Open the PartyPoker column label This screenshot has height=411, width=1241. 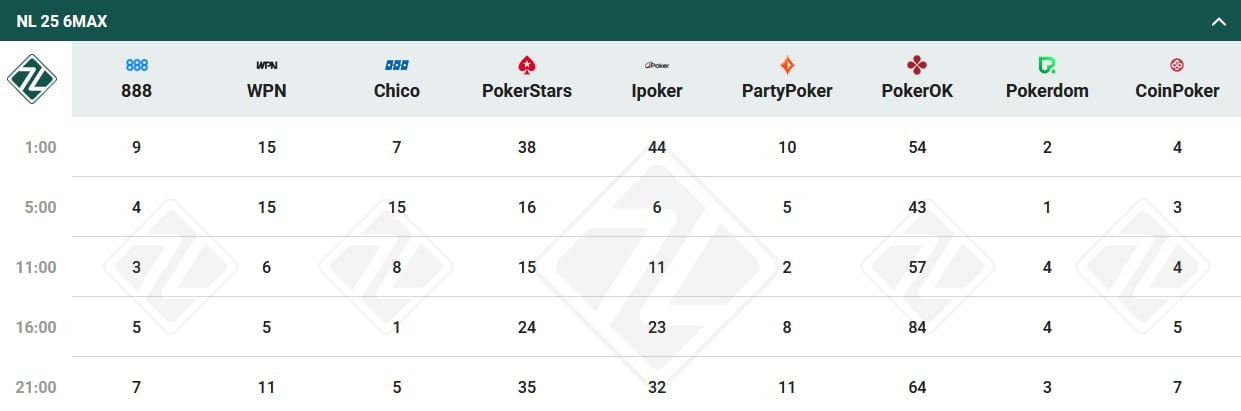[787, 91]
